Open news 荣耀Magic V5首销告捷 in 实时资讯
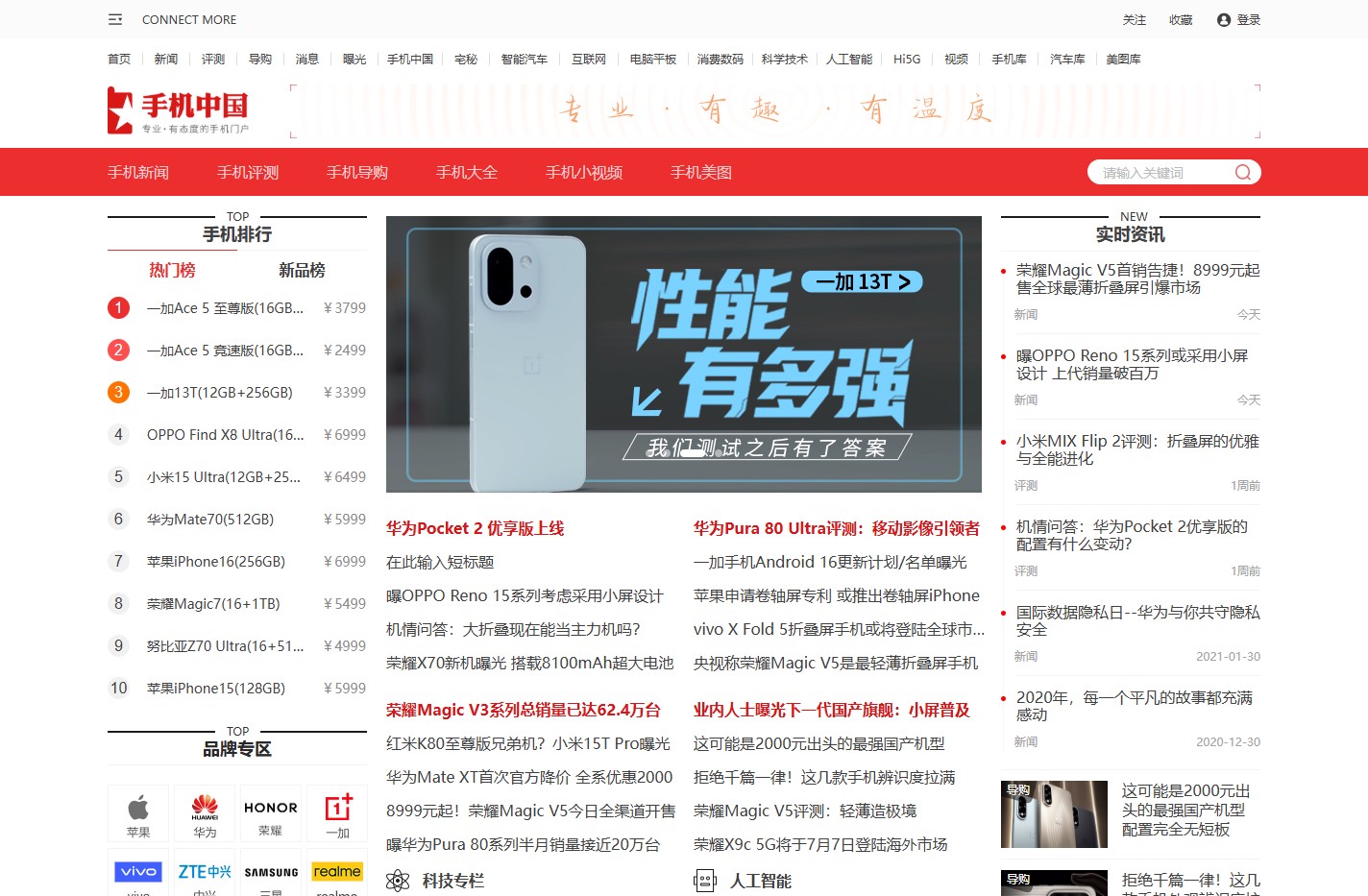This screenshot has width=1368, height=896. pos(1137,278)
